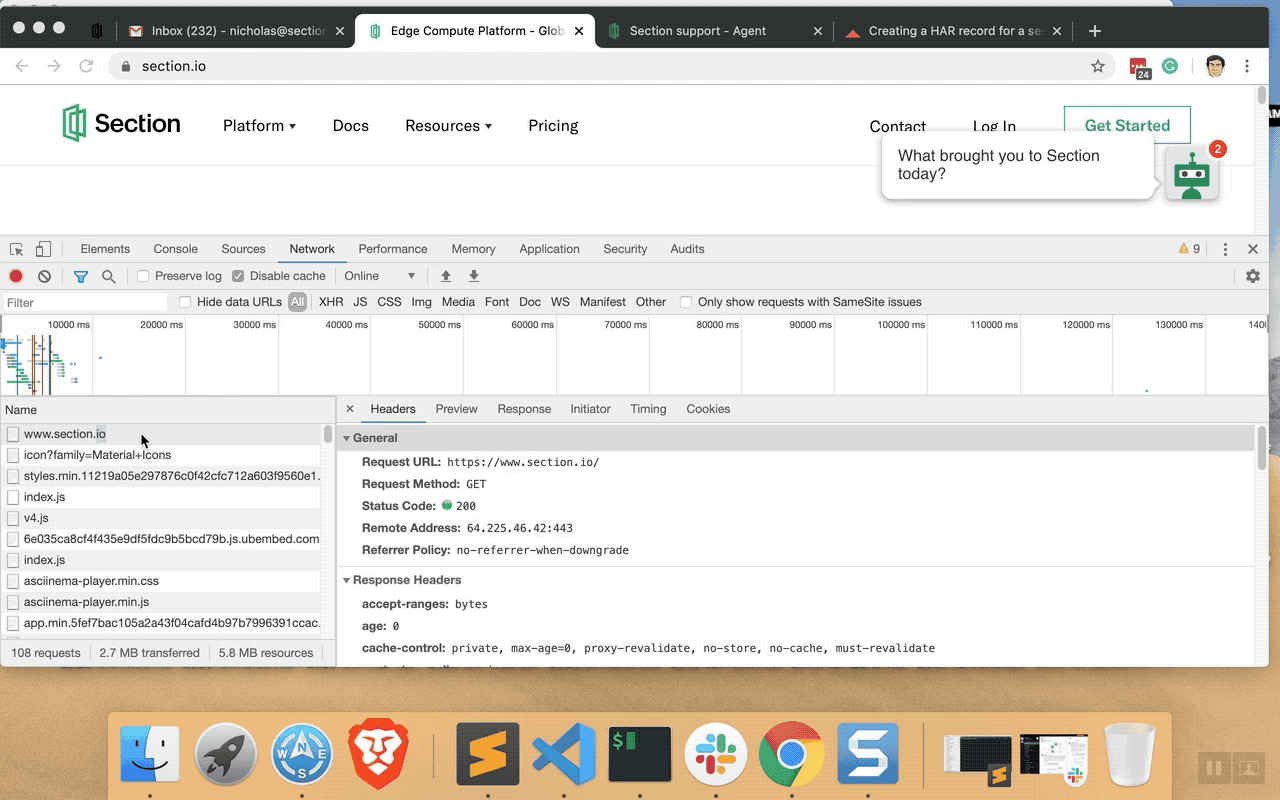Select the icon?family=Material+Icons request row
The width and height of the screenshot is (1280, 800).
pyautogui.click(x=162, y=455)
